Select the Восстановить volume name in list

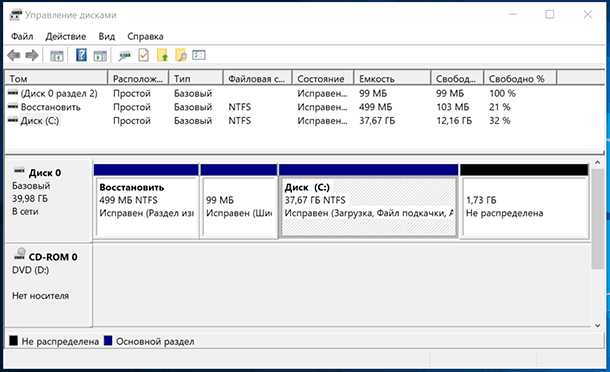coord(51,107)
